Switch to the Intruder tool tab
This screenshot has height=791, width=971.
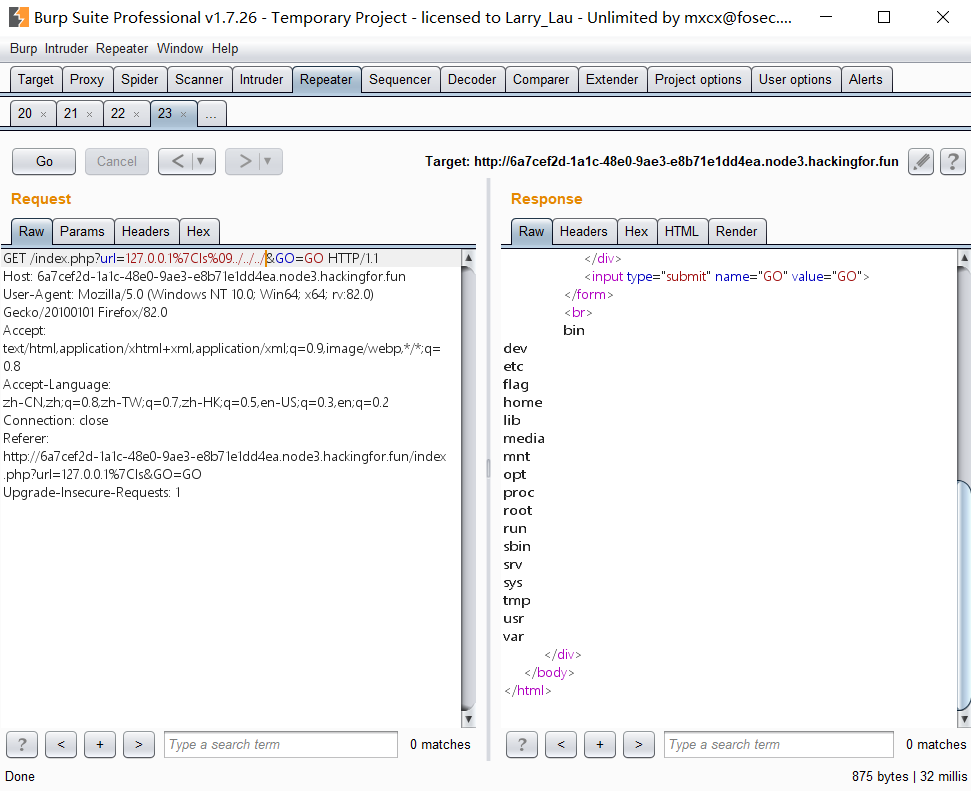tap(261, 80)
